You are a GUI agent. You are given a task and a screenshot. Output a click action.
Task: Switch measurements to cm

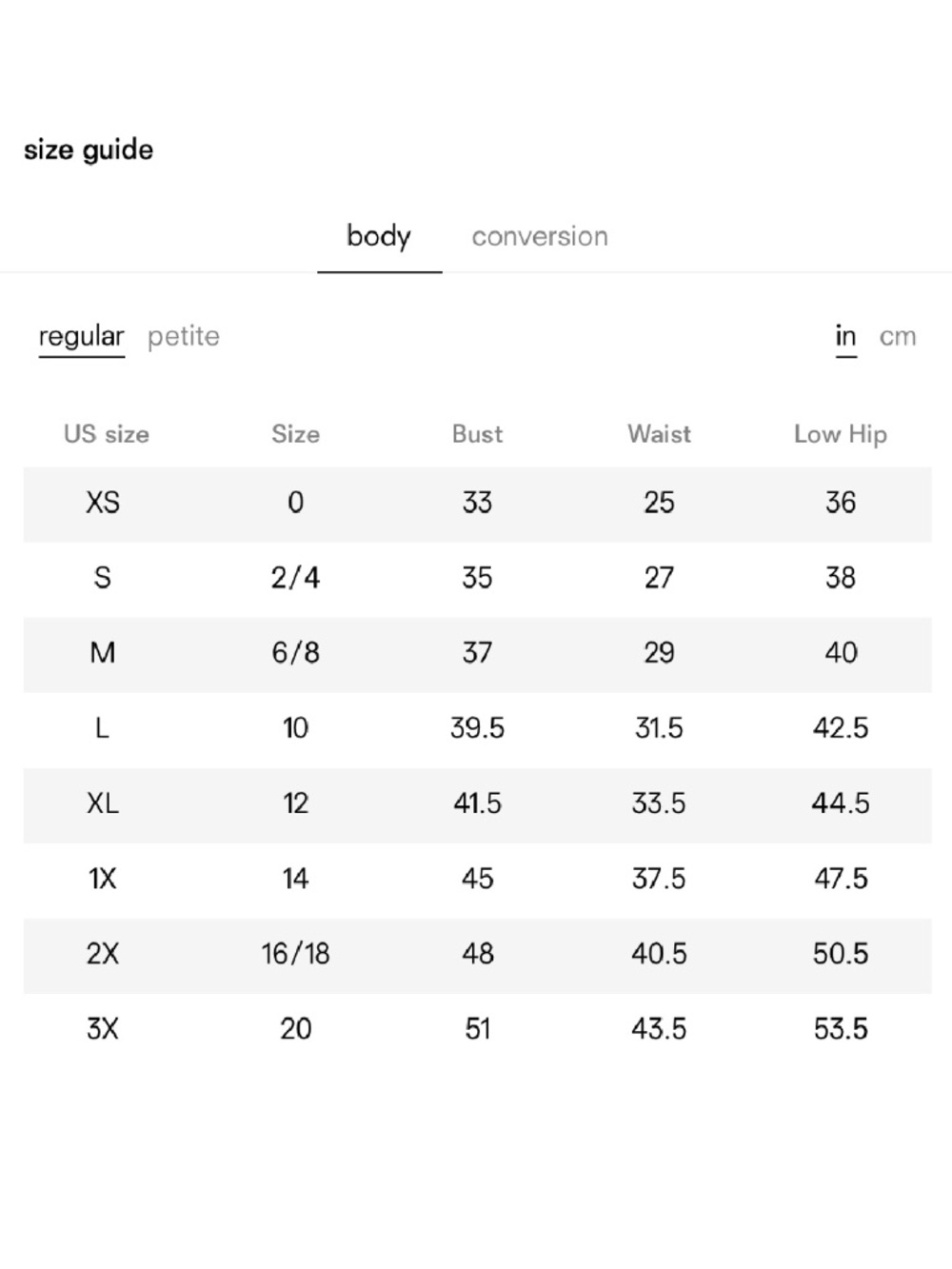[898, 336]
